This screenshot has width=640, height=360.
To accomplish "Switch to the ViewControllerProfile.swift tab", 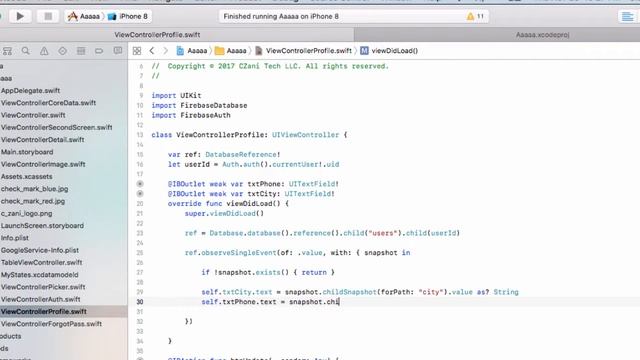I will (157, 35).
